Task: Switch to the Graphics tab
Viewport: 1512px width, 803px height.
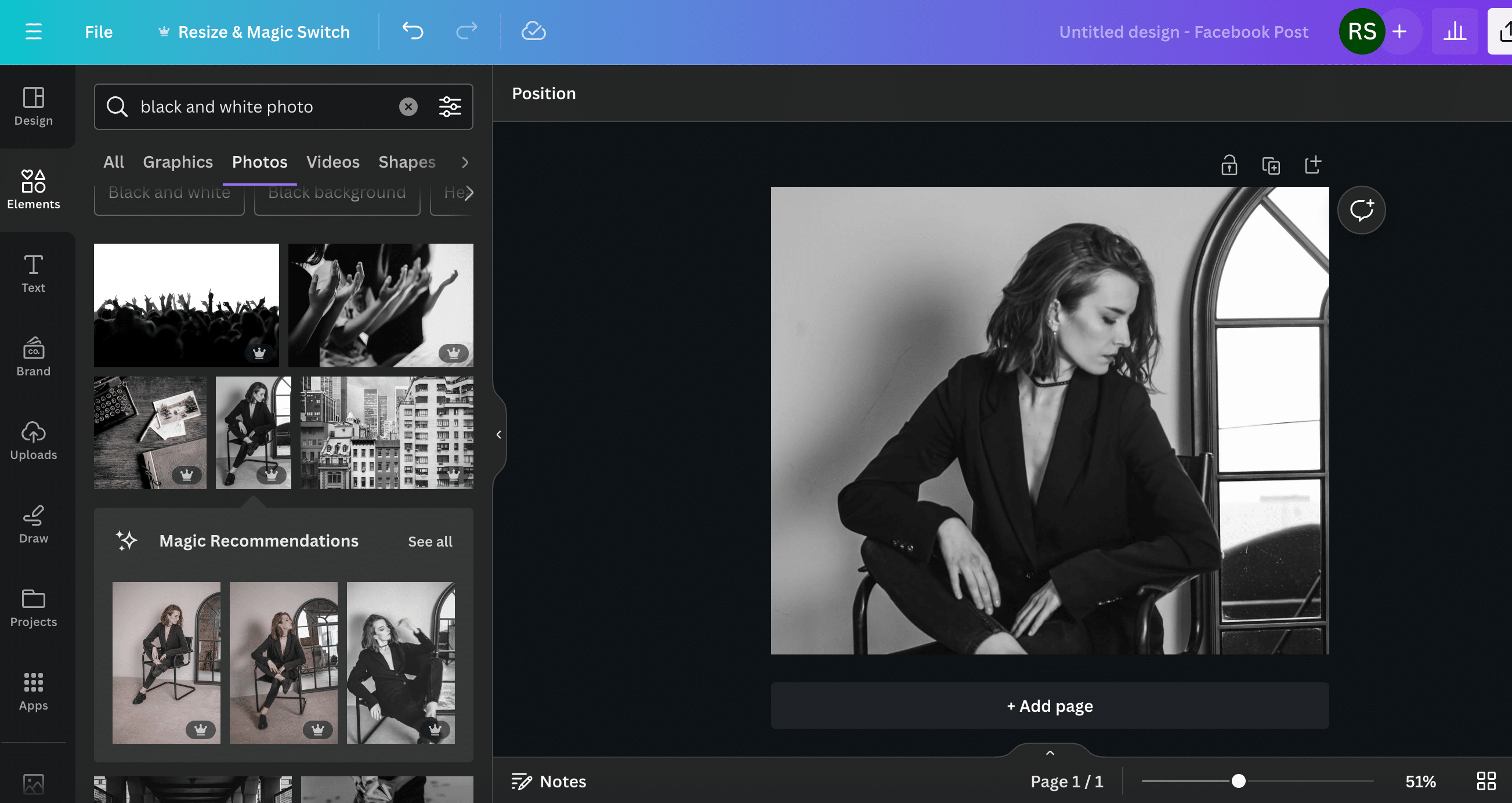Action: click(x=178, y=162)
